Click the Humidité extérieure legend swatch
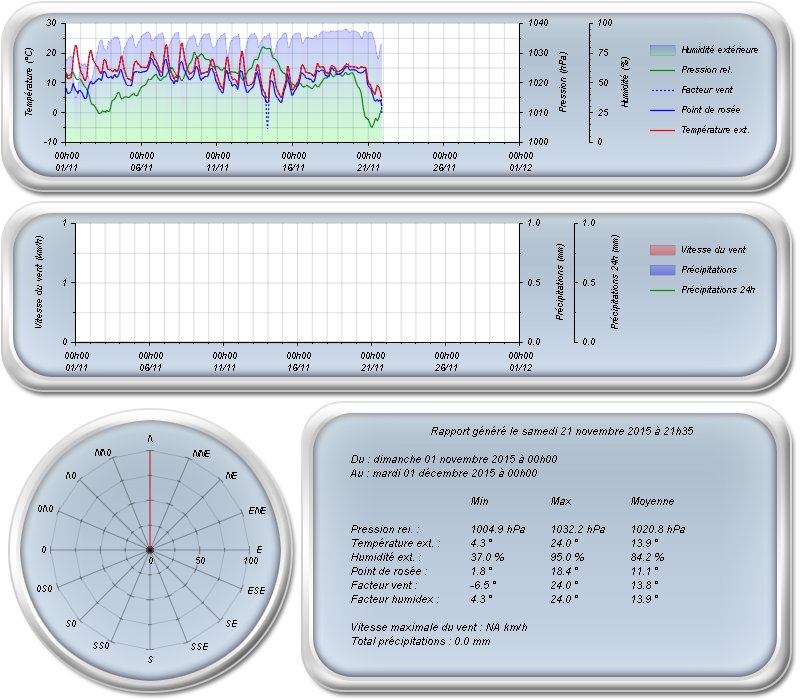 pos(662,50)
